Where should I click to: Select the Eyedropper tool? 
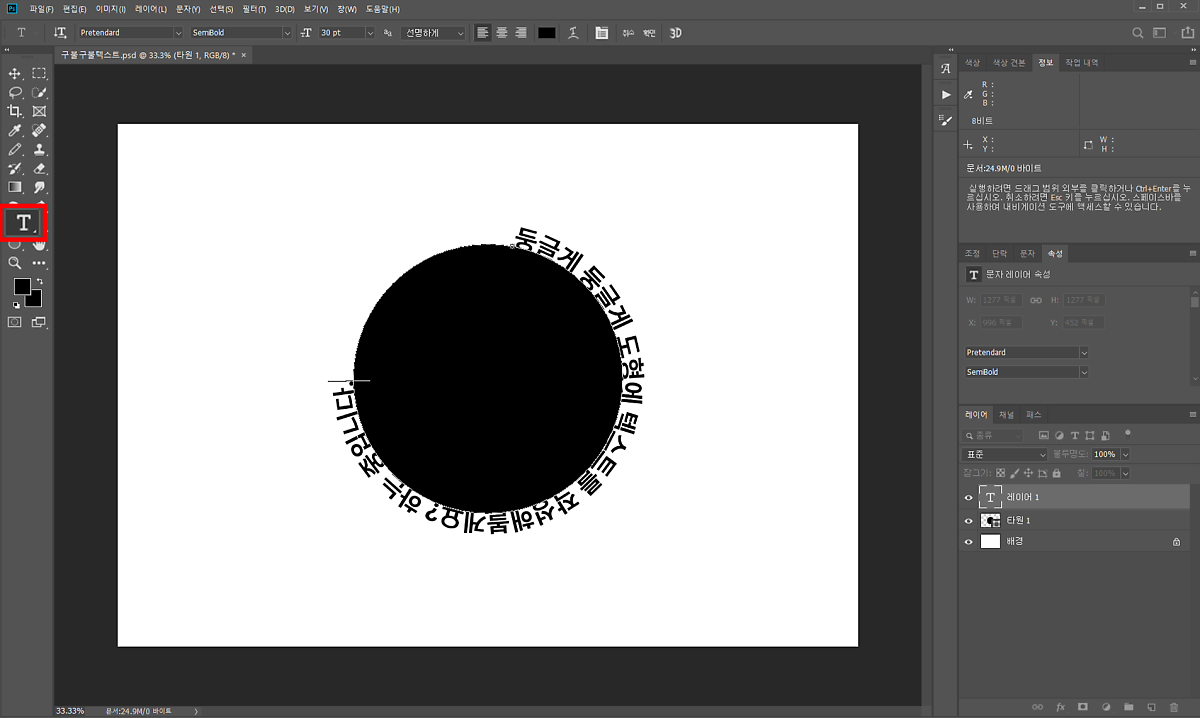point(15,130)
